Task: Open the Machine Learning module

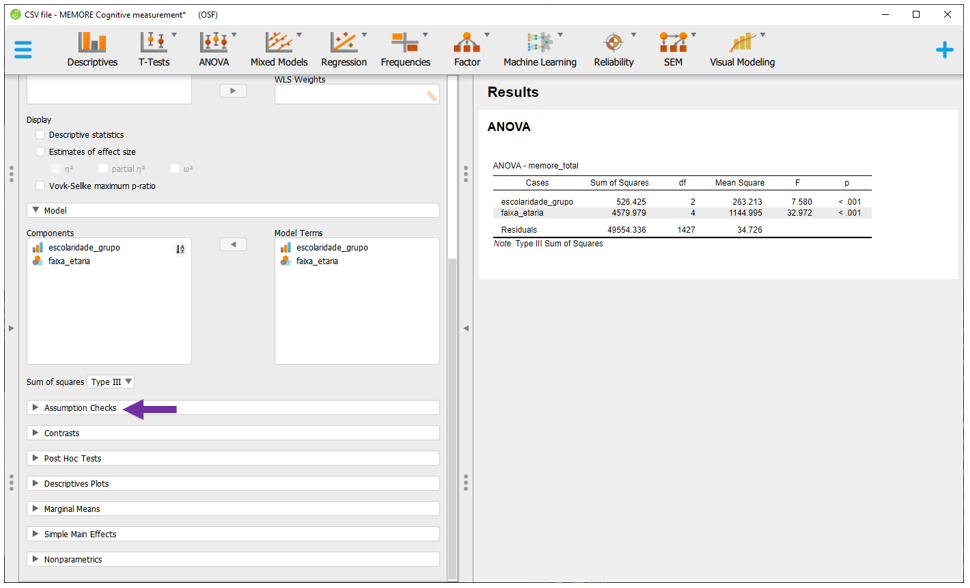Action: (x=539, y=49)
